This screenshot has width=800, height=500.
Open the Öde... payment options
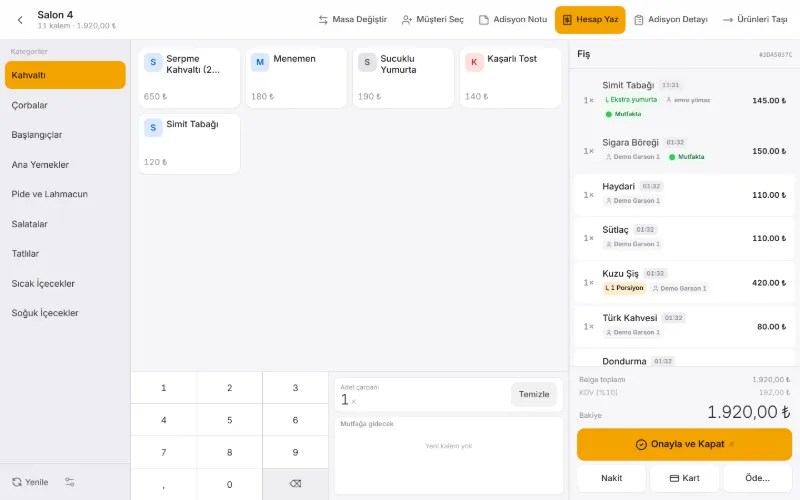pyautogui.click(x=757, y=478)
